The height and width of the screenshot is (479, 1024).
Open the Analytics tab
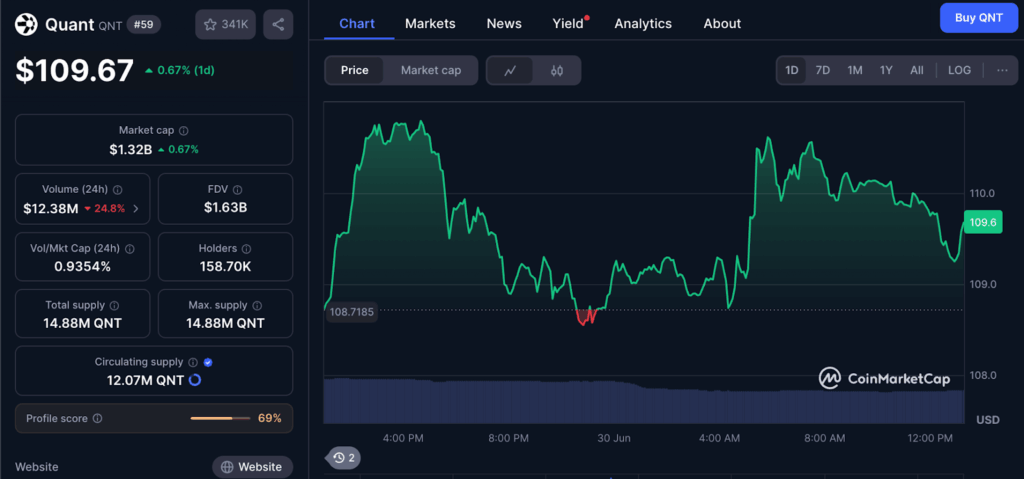click(643, 23)
